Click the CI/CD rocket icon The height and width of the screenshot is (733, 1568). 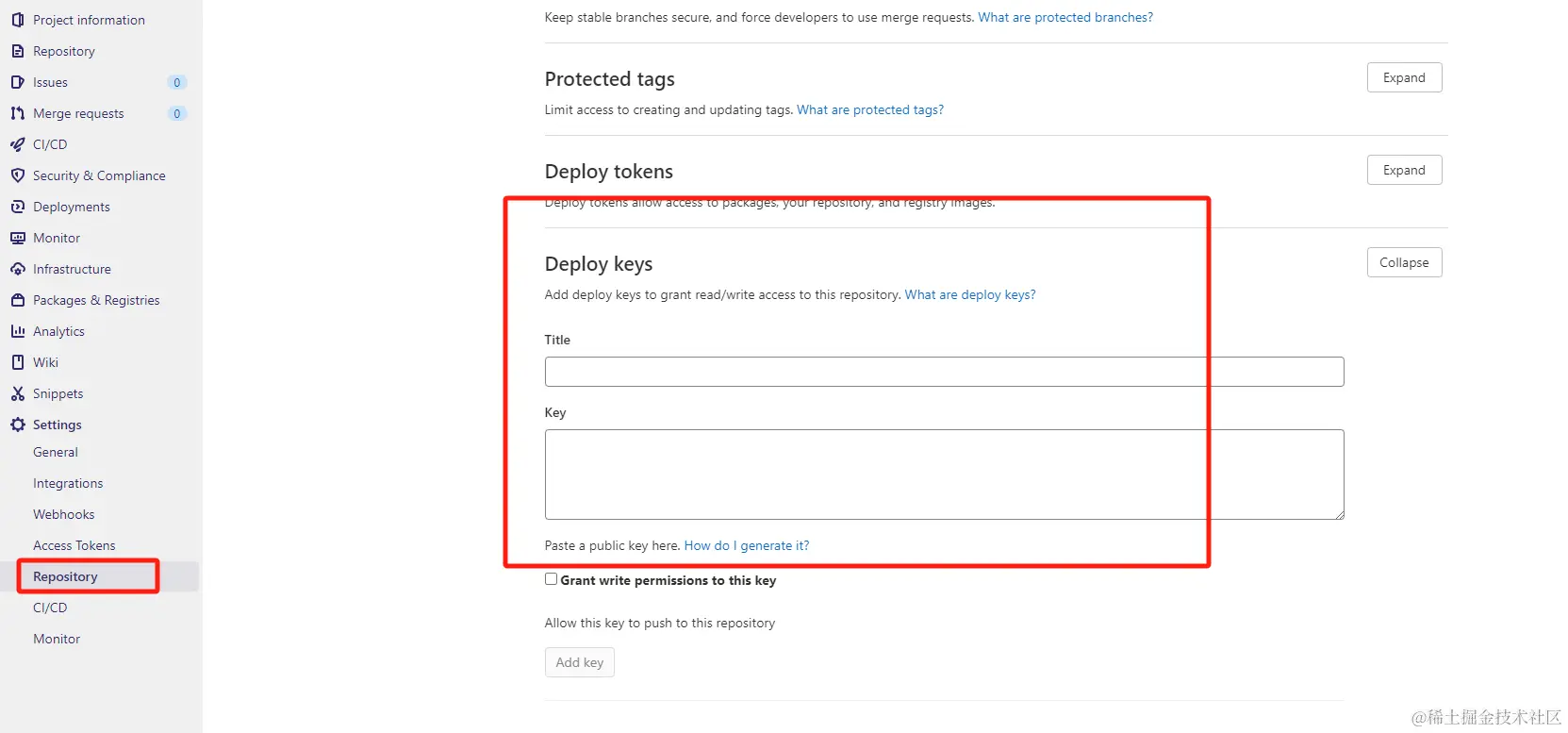(17, 144)
